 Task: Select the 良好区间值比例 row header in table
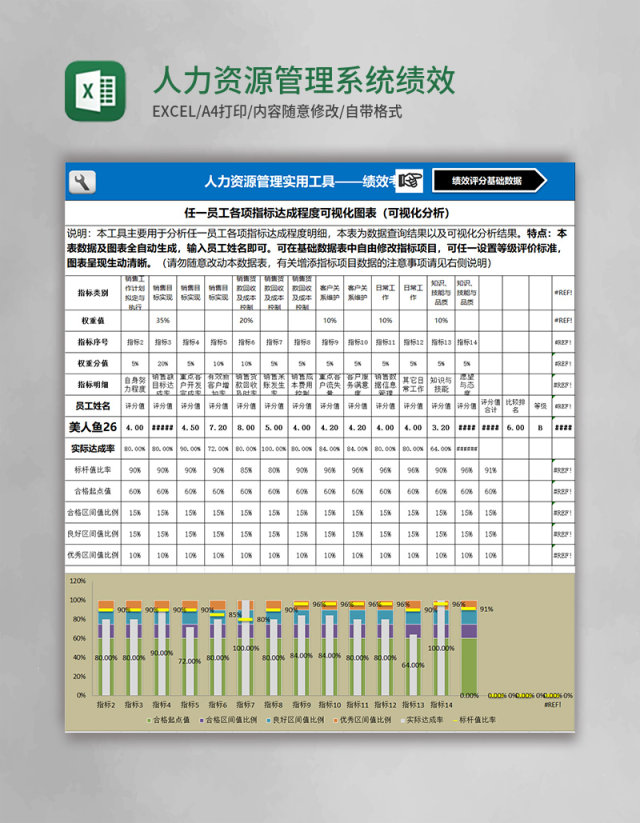point(93,534)
